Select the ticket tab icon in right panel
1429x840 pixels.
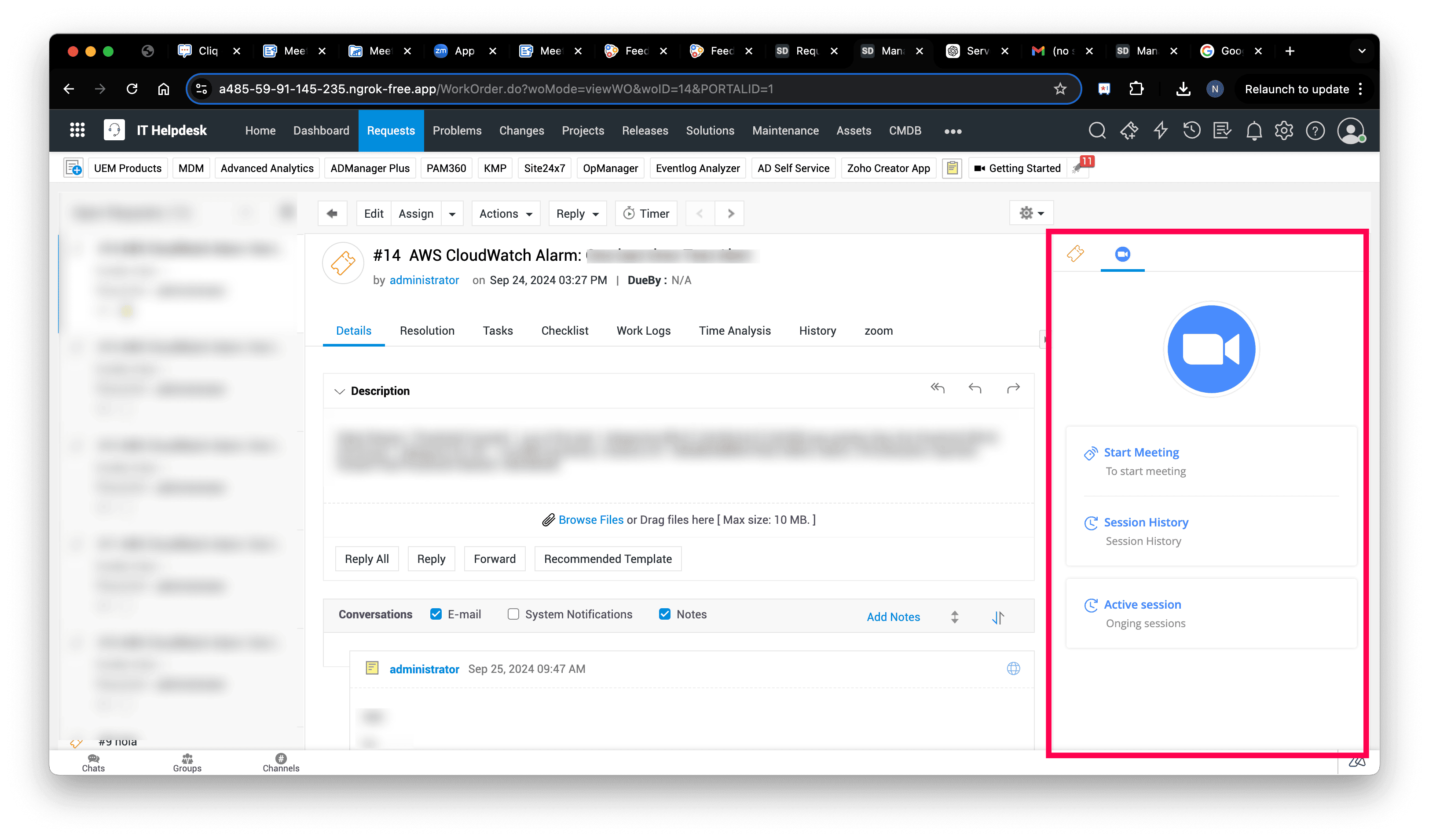coord(1075,253)
